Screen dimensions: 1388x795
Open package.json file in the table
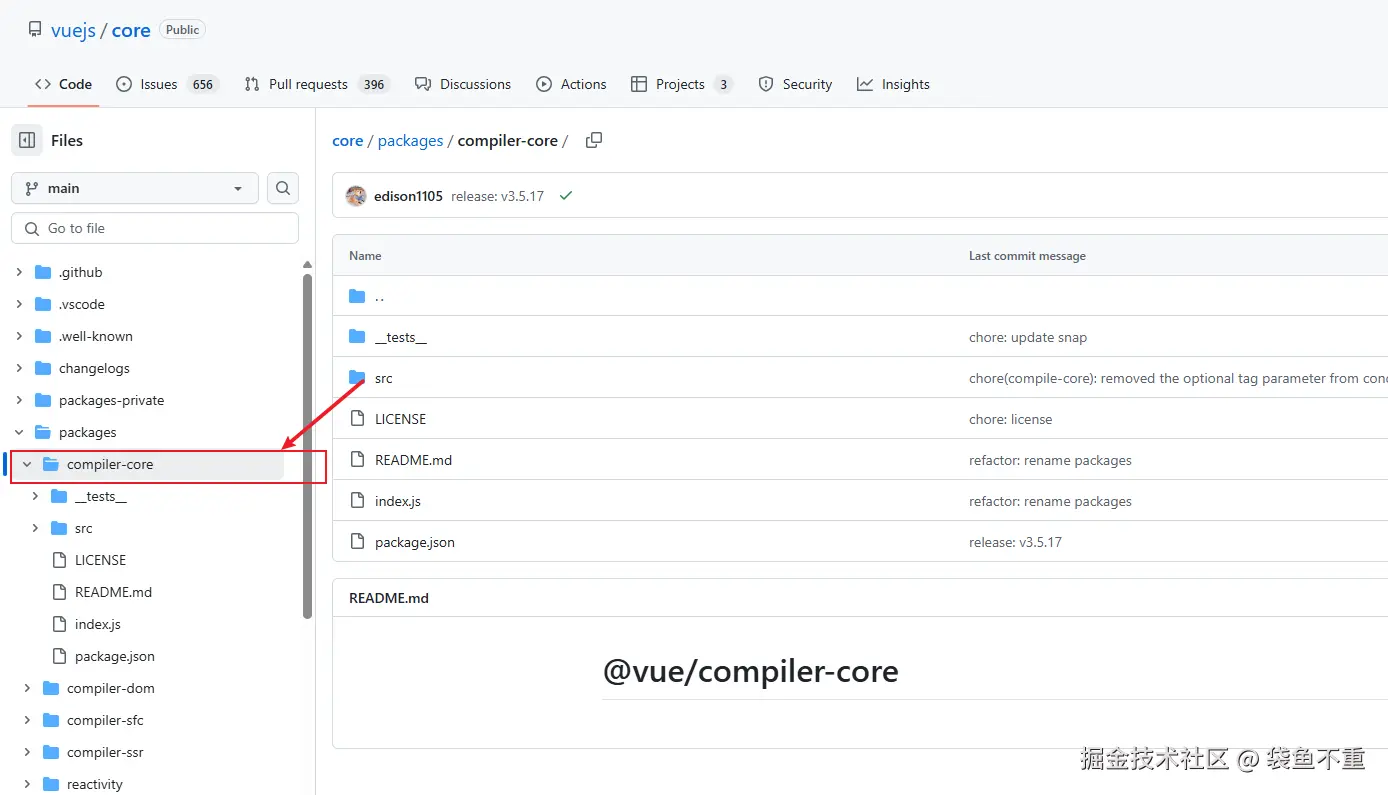click(415, 542)
